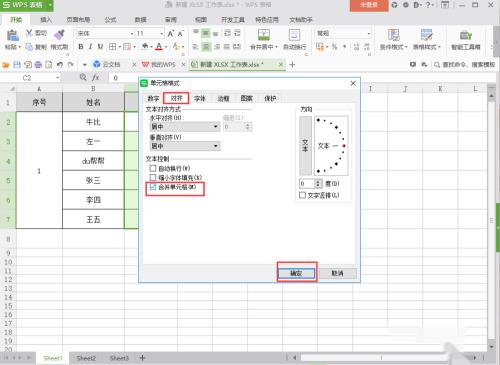500x365 pixels.
Task: Click the Open folder icon in quick access bar
Action: pos(6,64)
